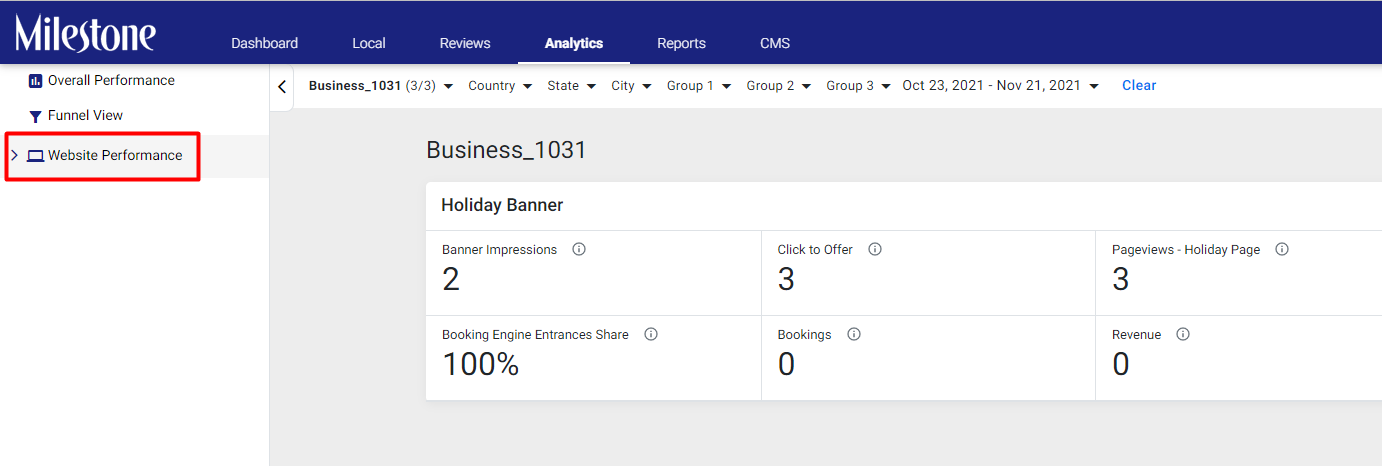Switch to the Local tab
The width and height of the screenshot is (1382, 466).
369,43
